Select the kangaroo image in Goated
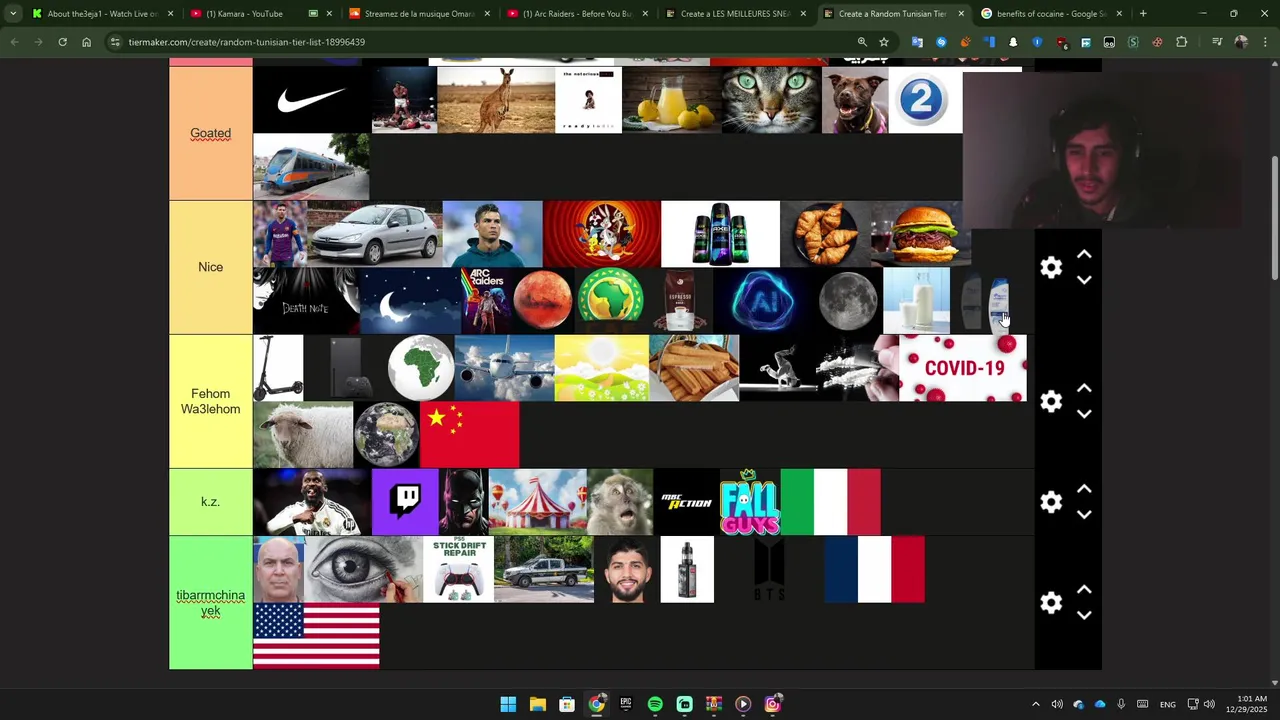The height and width of the screenshot is (720, 1280). tap(496, 100)
